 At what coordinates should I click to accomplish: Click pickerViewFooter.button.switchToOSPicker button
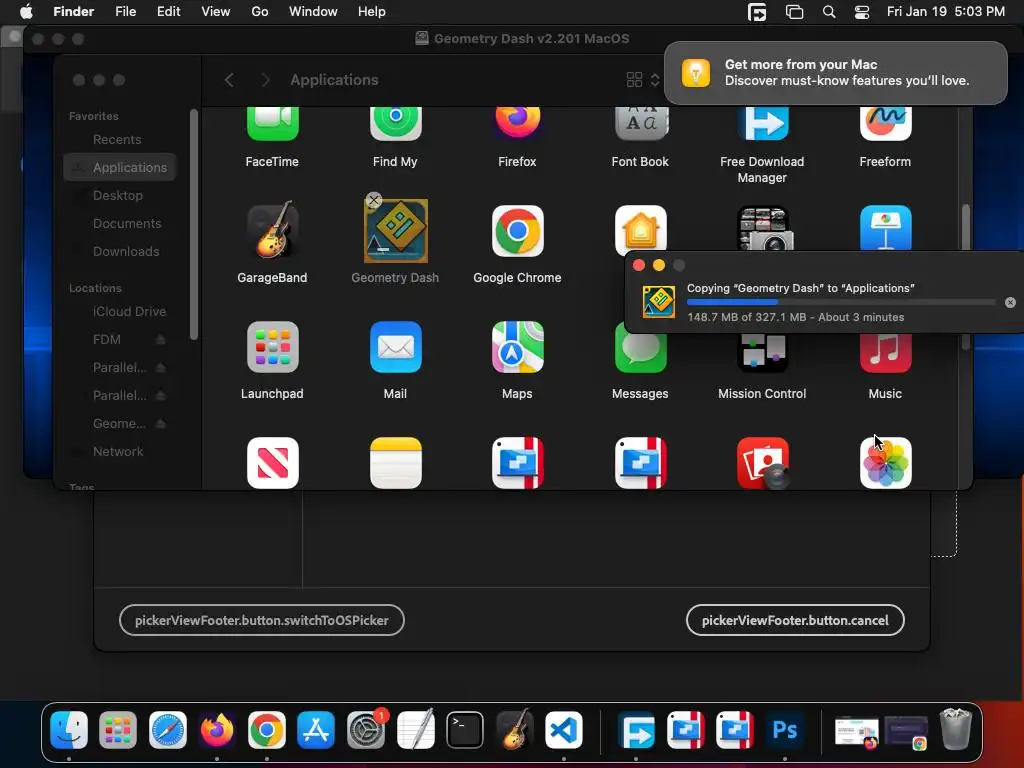(x=262, y=620)
